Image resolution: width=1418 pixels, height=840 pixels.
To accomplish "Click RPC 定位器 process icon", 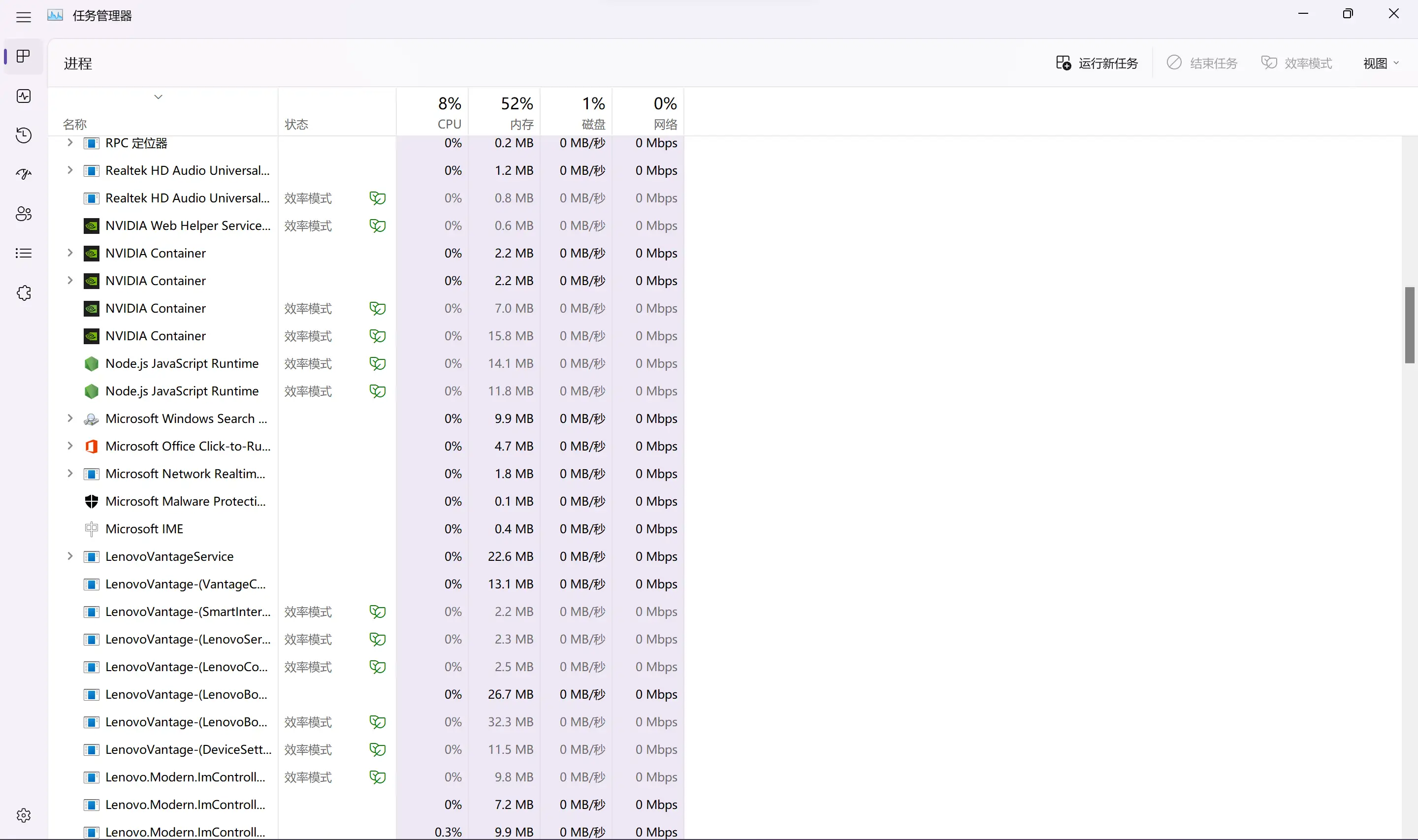I will 91,143.
